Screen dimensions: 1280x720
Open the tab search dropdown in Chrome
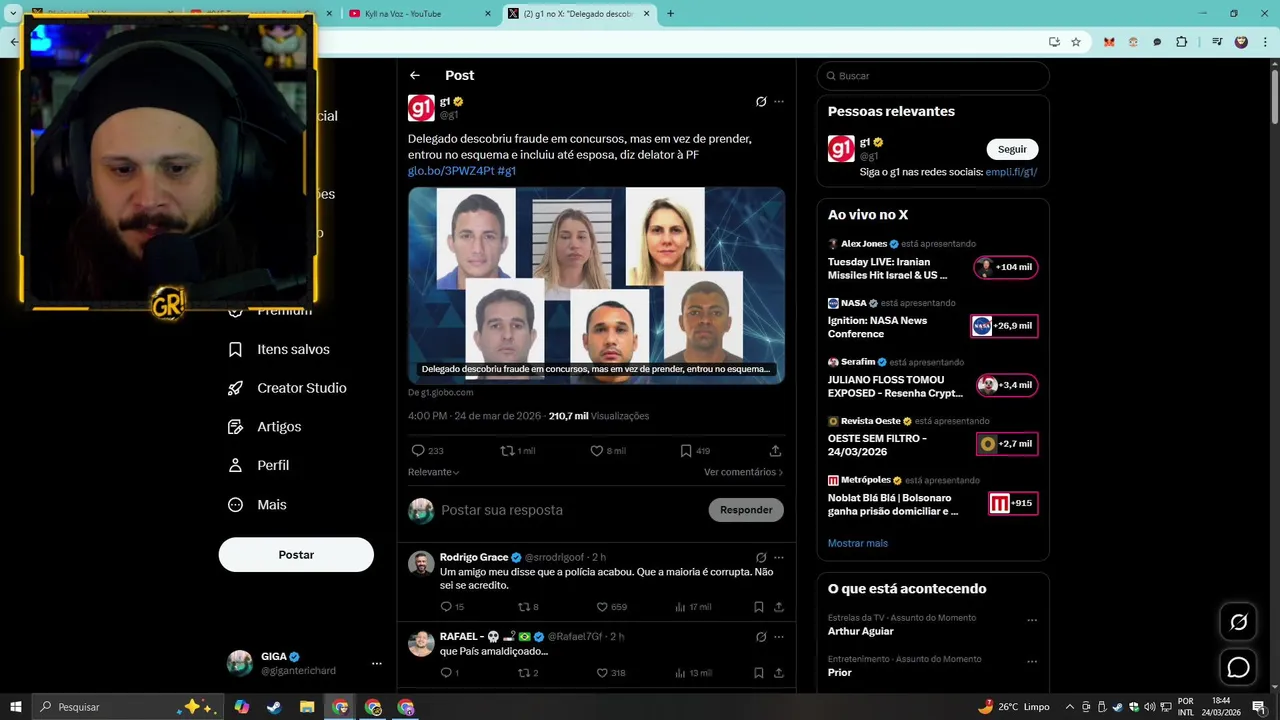13,13
